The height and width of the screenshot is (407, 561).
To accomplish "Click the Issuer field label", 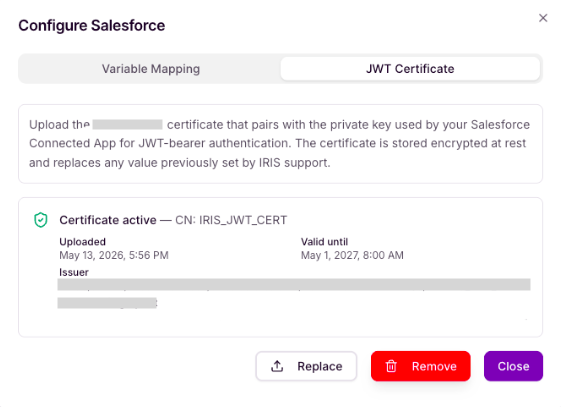I will (x=74, y=273).
